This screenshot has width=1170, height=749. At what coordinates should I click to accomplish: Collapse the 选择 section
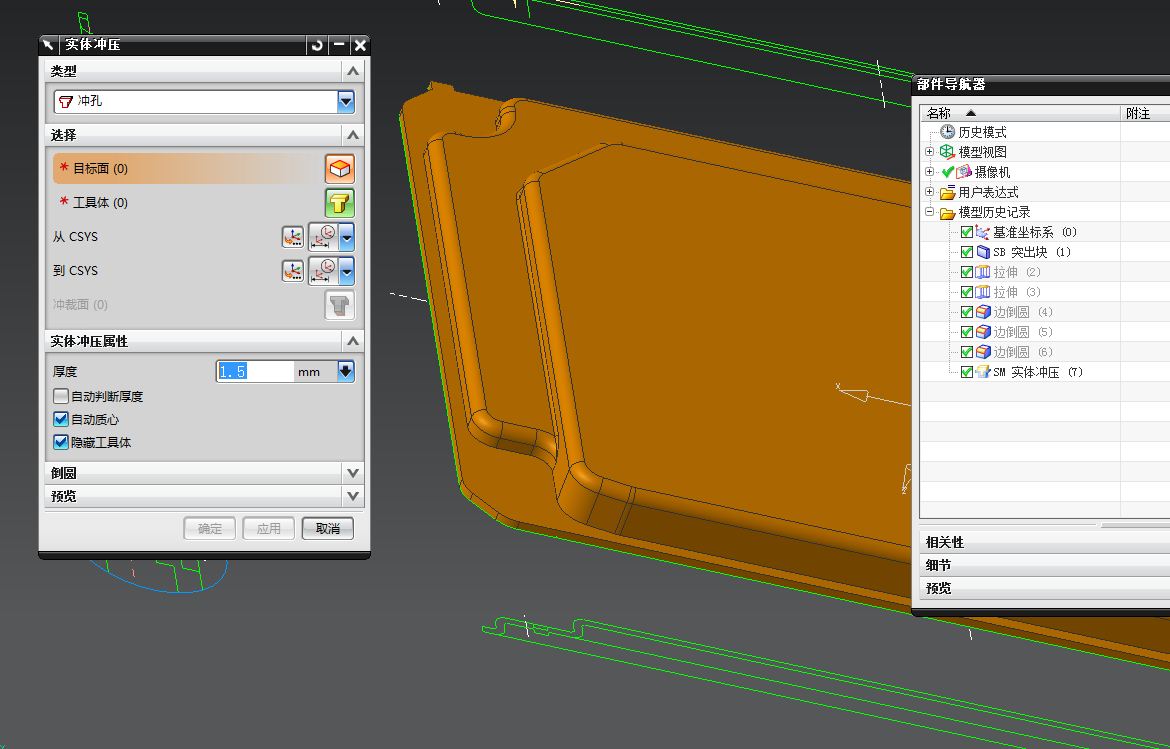tap(353, 135)
